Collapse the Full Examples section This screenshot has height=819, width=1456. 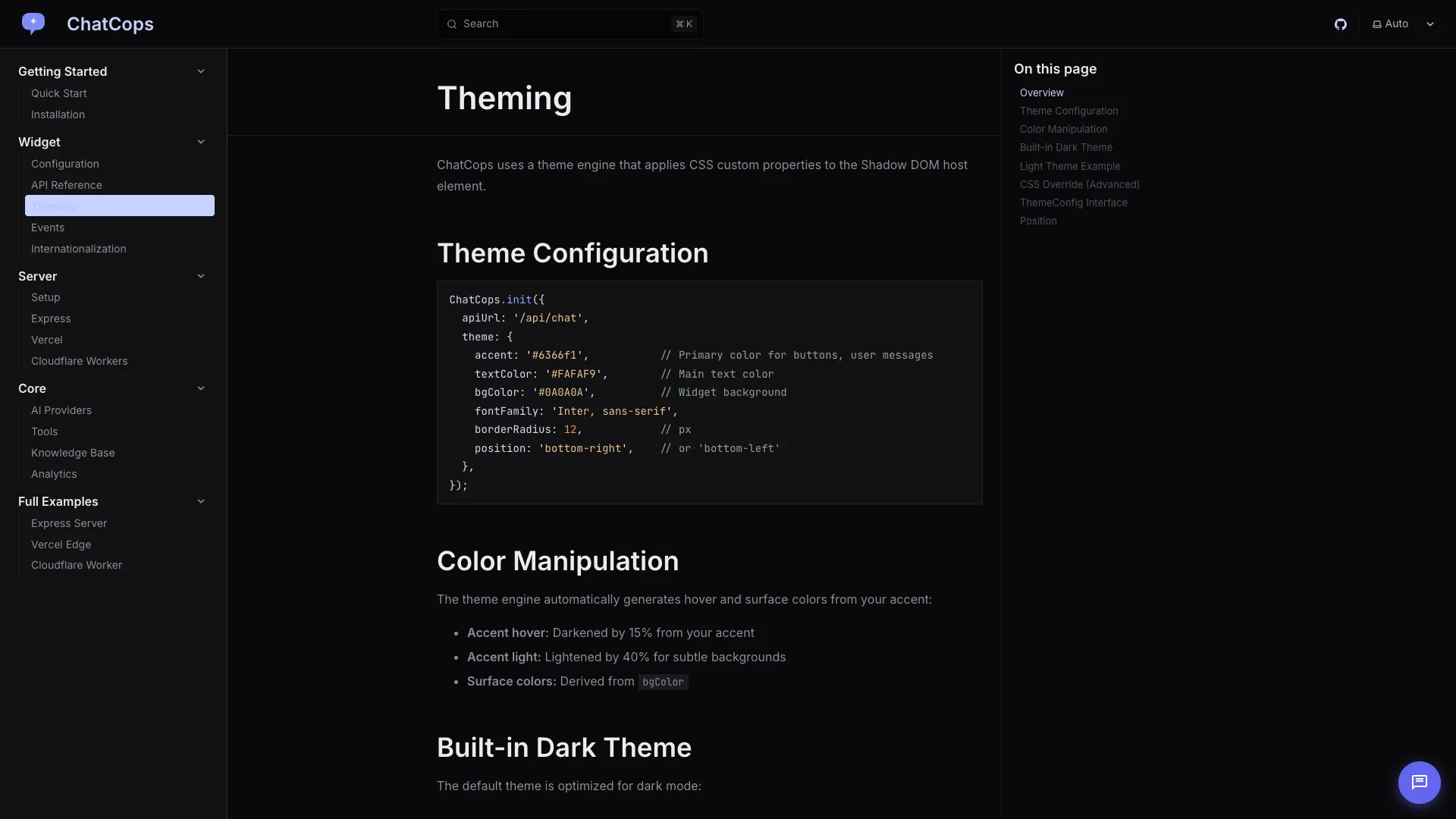click(201, 501)
